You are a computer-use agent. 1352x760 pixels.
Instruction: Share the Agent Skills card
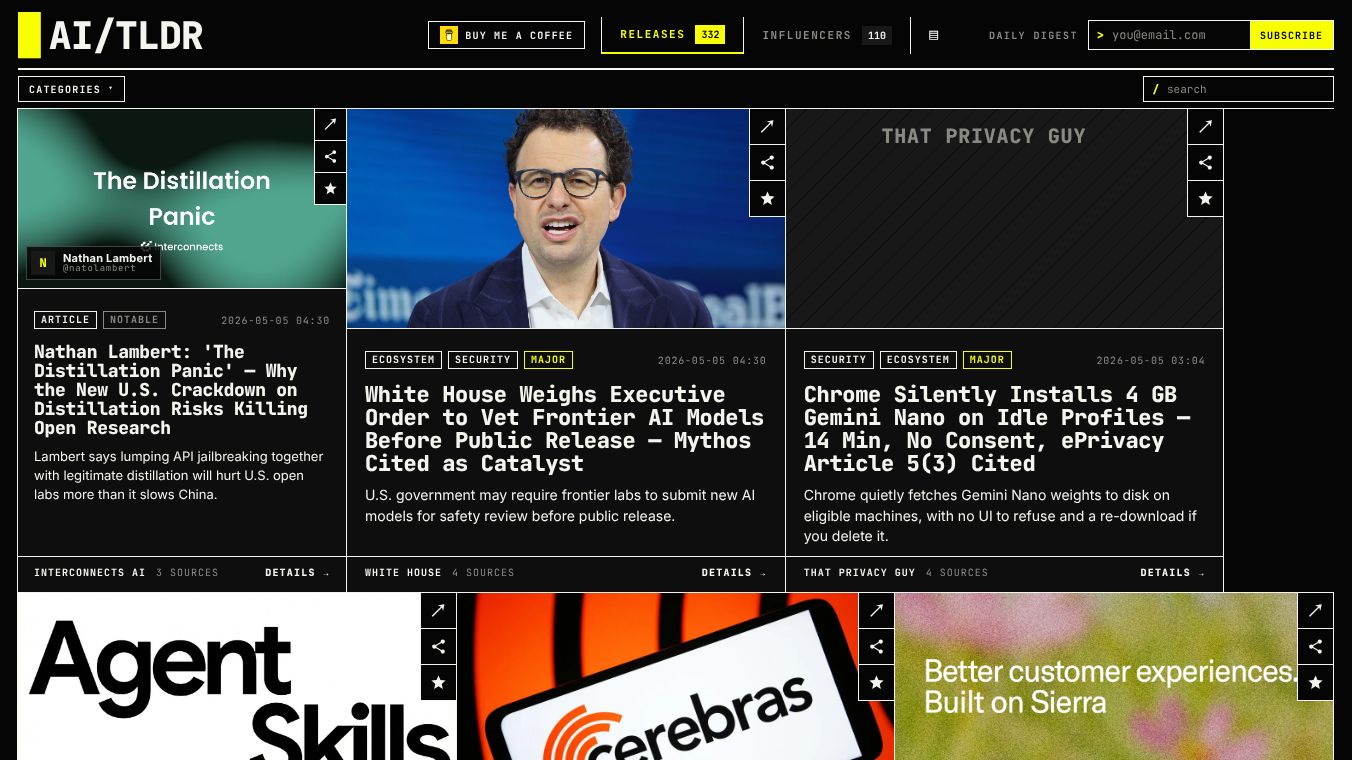point(438,646)
